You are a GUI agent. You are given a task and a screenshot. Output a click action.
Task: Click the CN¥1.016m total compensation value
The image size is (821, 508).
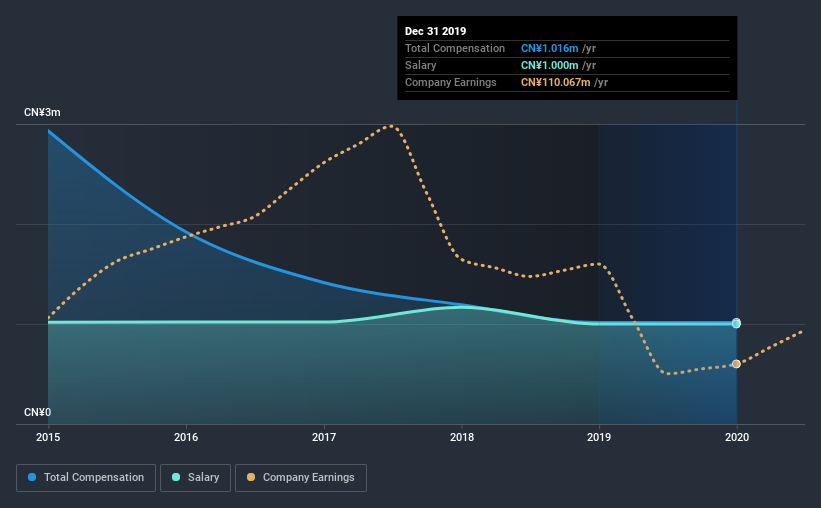549,49
